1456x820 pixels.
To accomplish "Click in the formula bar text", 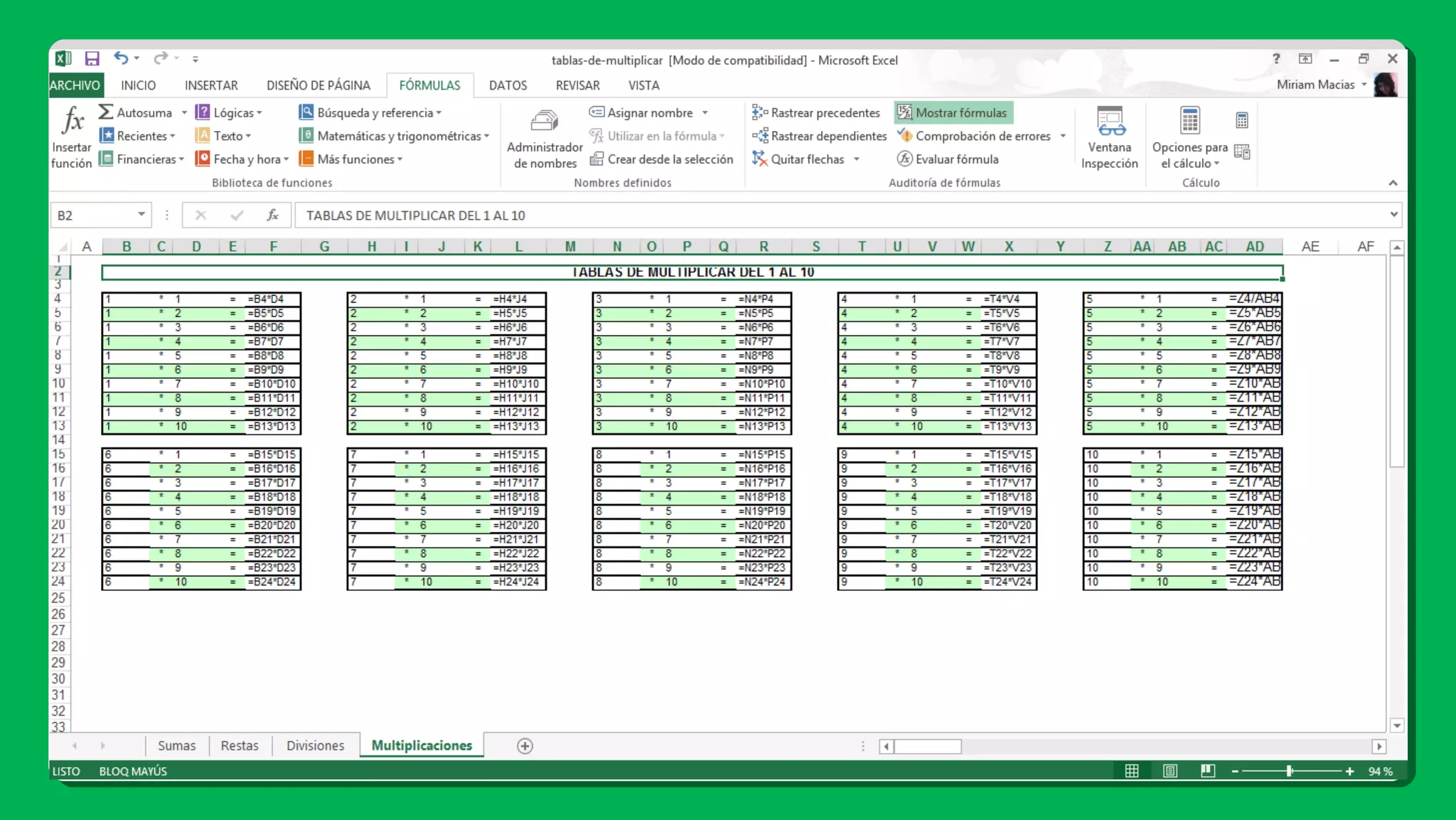I will tap(416, 215).
